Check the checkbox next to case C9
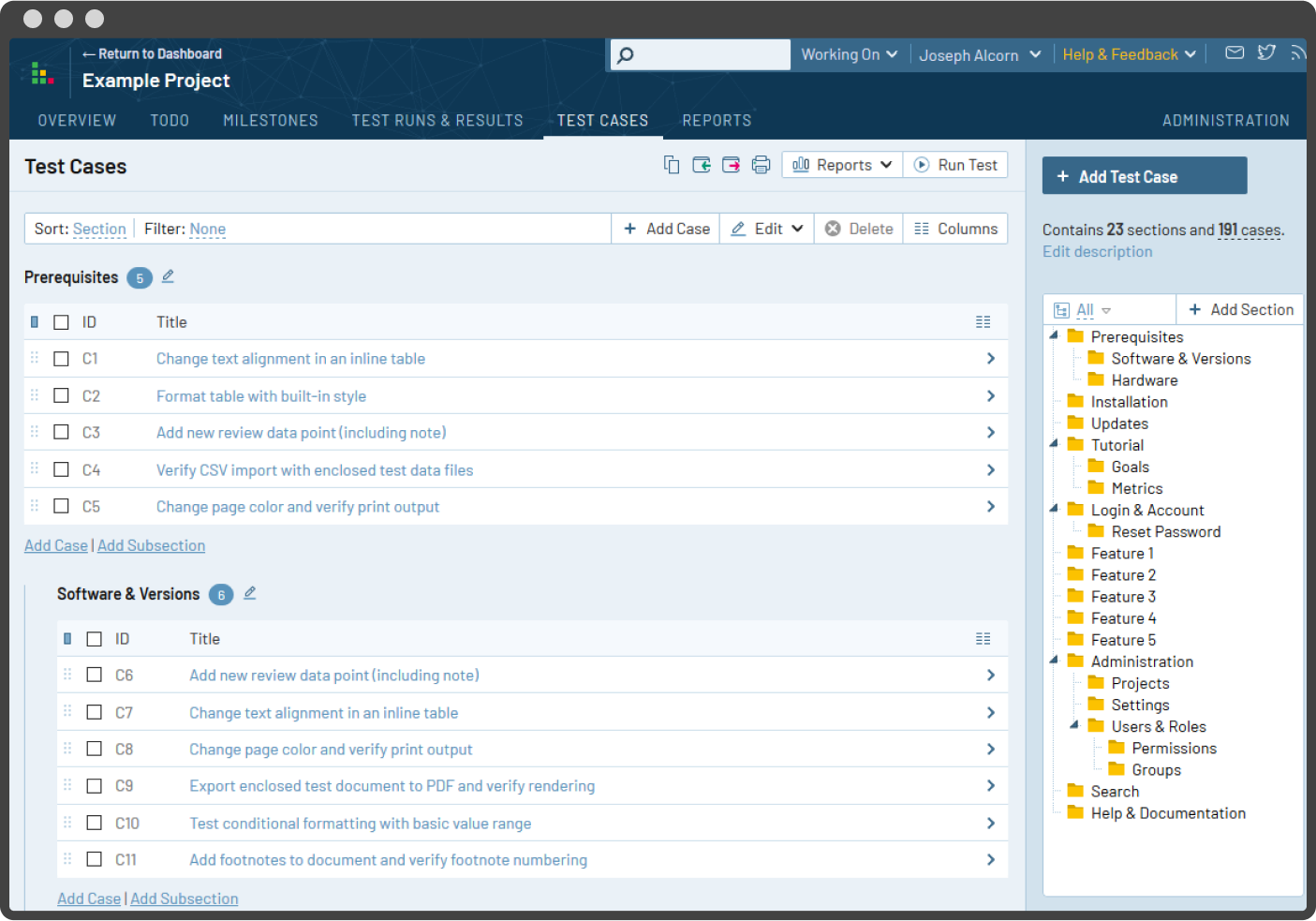 [94, 785]
